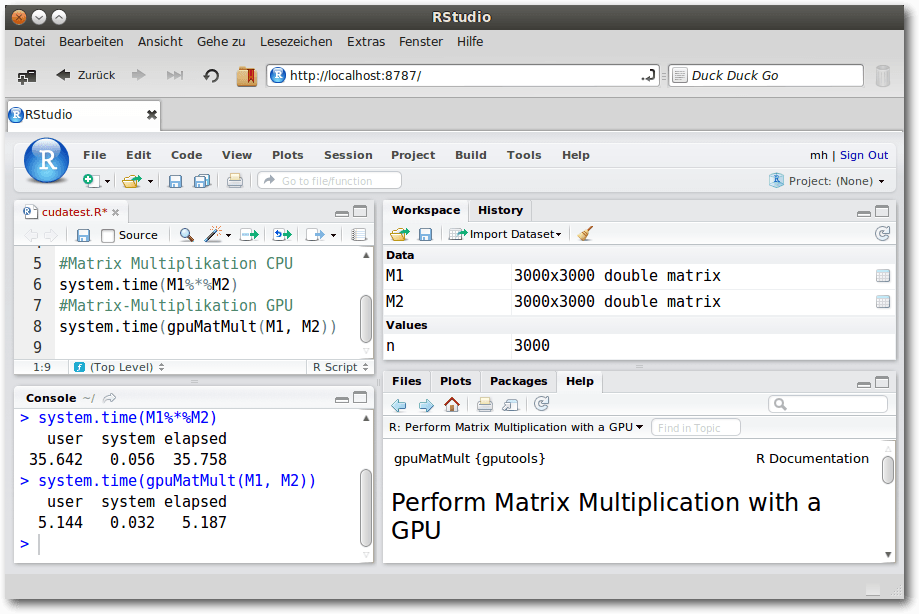Click the Console vertical scrollbar thumb
The height and width of the screenshot is (614, 919).
(366, 507)
